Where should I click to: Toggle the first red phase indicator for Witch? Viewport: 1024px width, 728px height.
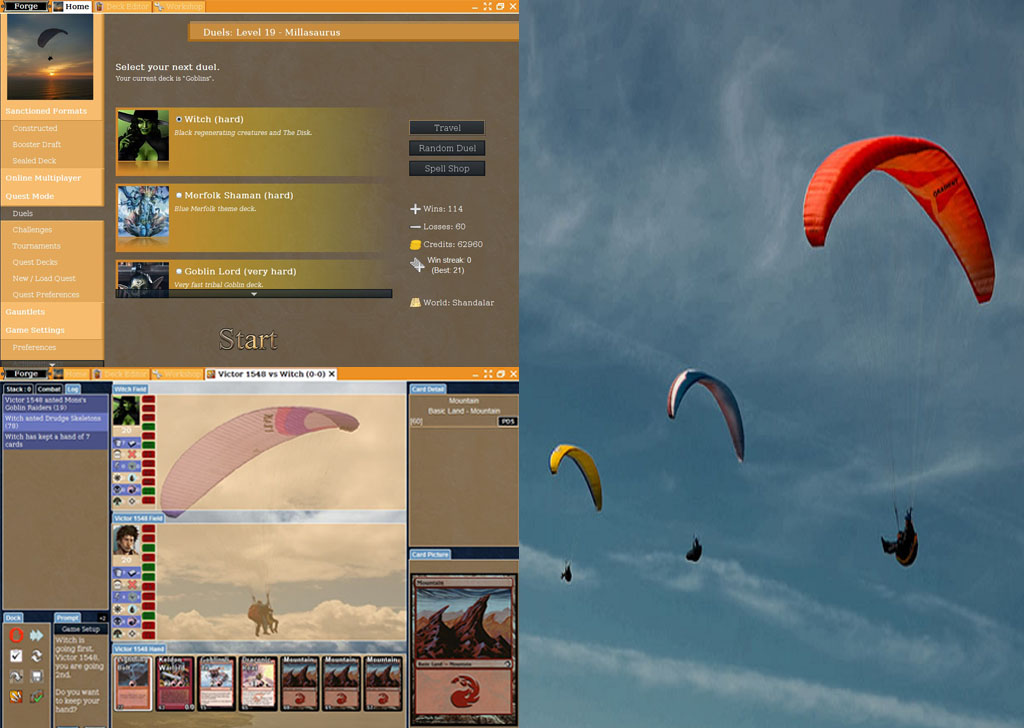(x=148, y=401)
